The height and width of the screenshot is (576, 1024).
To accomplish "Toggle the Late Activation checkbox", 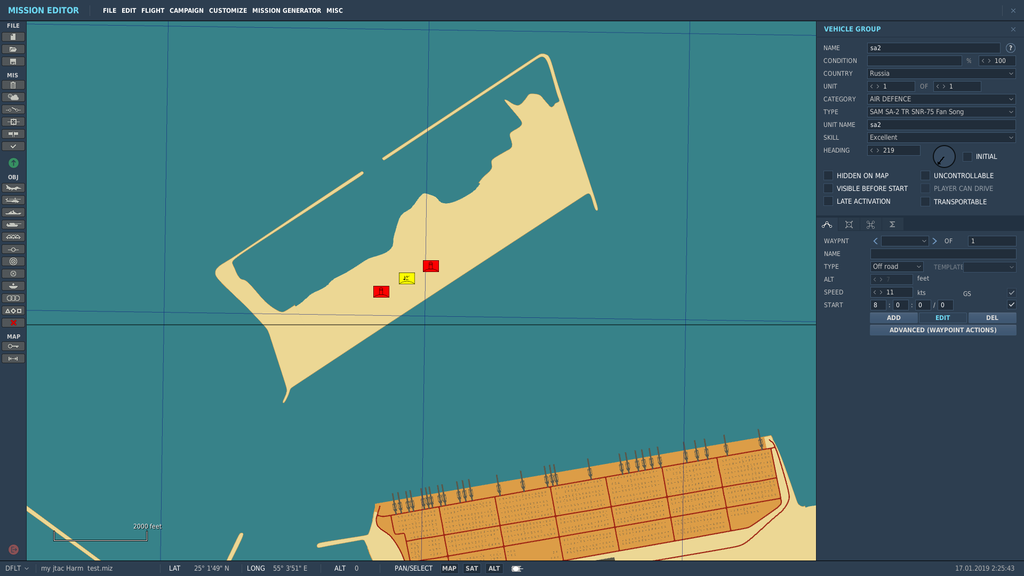I will [x=828, y=201].
